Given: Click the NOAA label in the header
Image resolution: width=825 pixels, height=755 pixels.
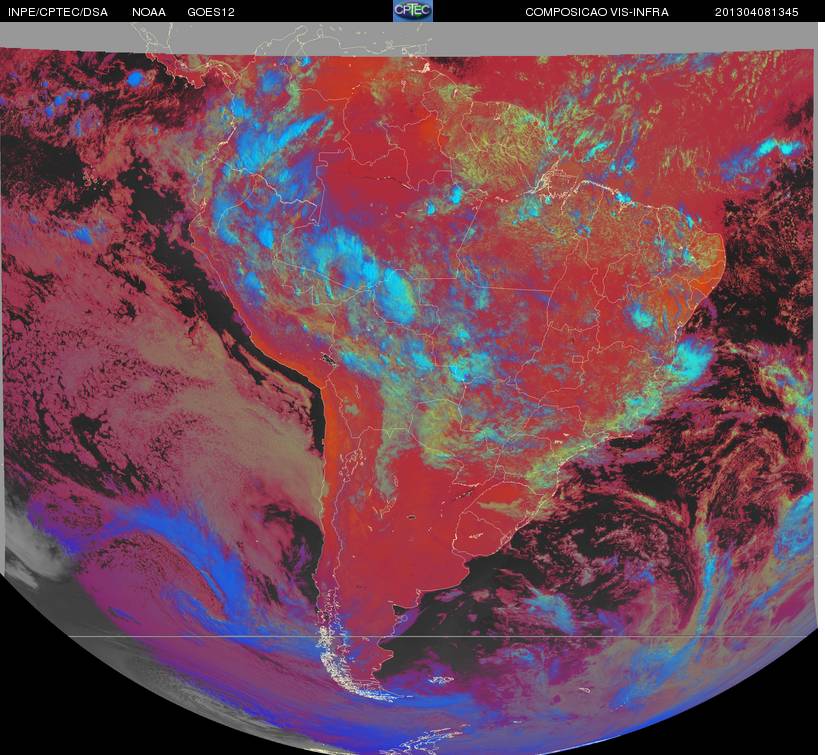Looking at the screenshot, I should coord(149,12).
